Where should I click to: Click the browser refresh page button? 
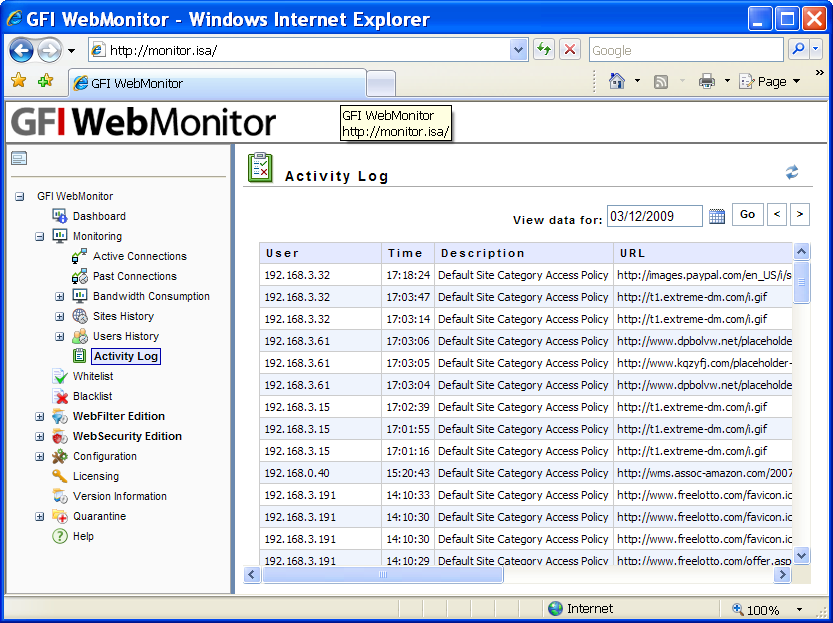(544, 50)
